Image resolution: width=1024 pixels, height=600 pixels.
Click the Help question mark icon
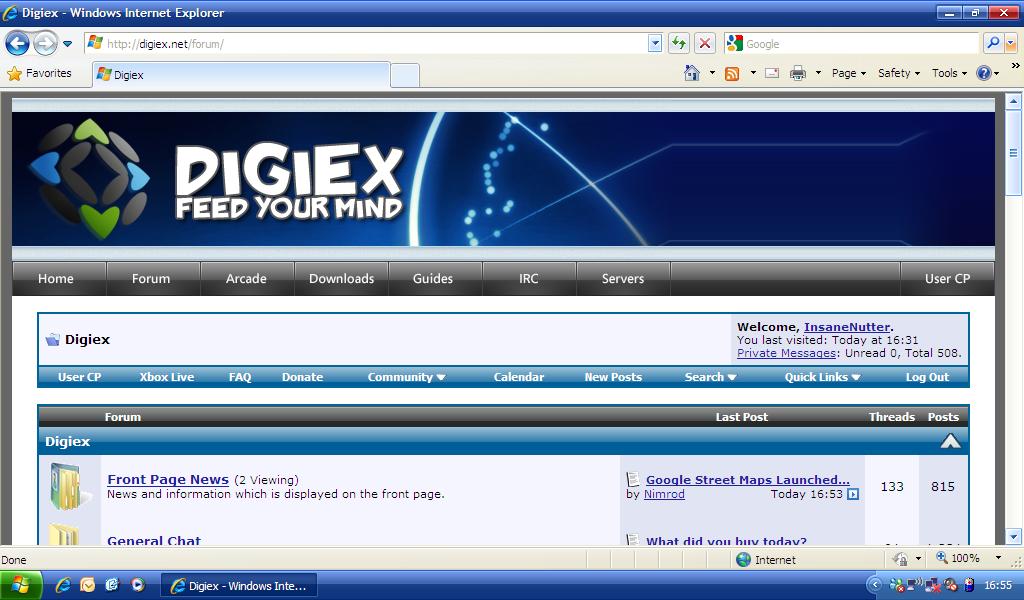click(x=984, y=73)
